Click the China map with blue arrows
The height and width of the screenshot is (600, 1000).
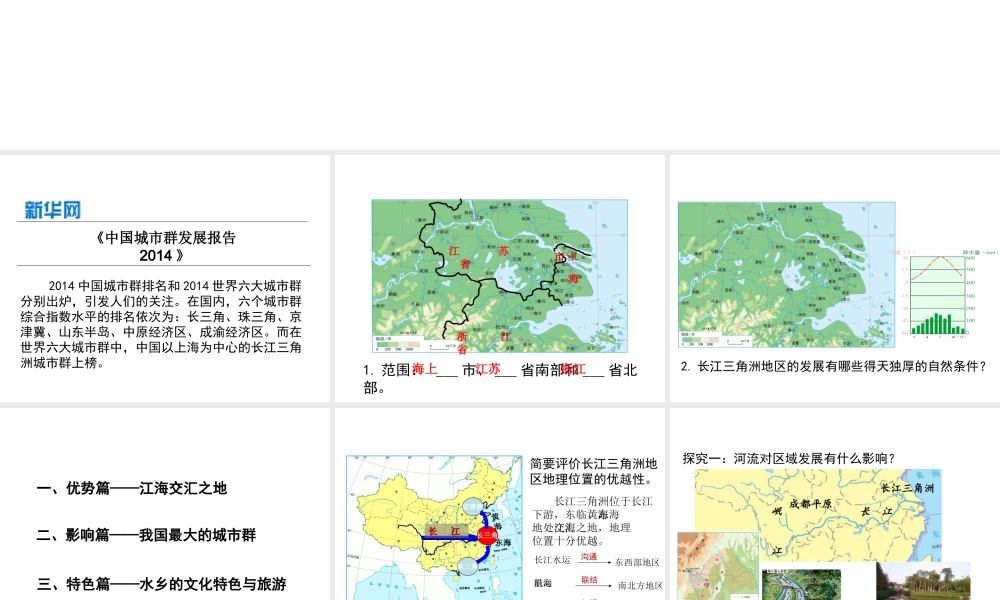(434, 527)
